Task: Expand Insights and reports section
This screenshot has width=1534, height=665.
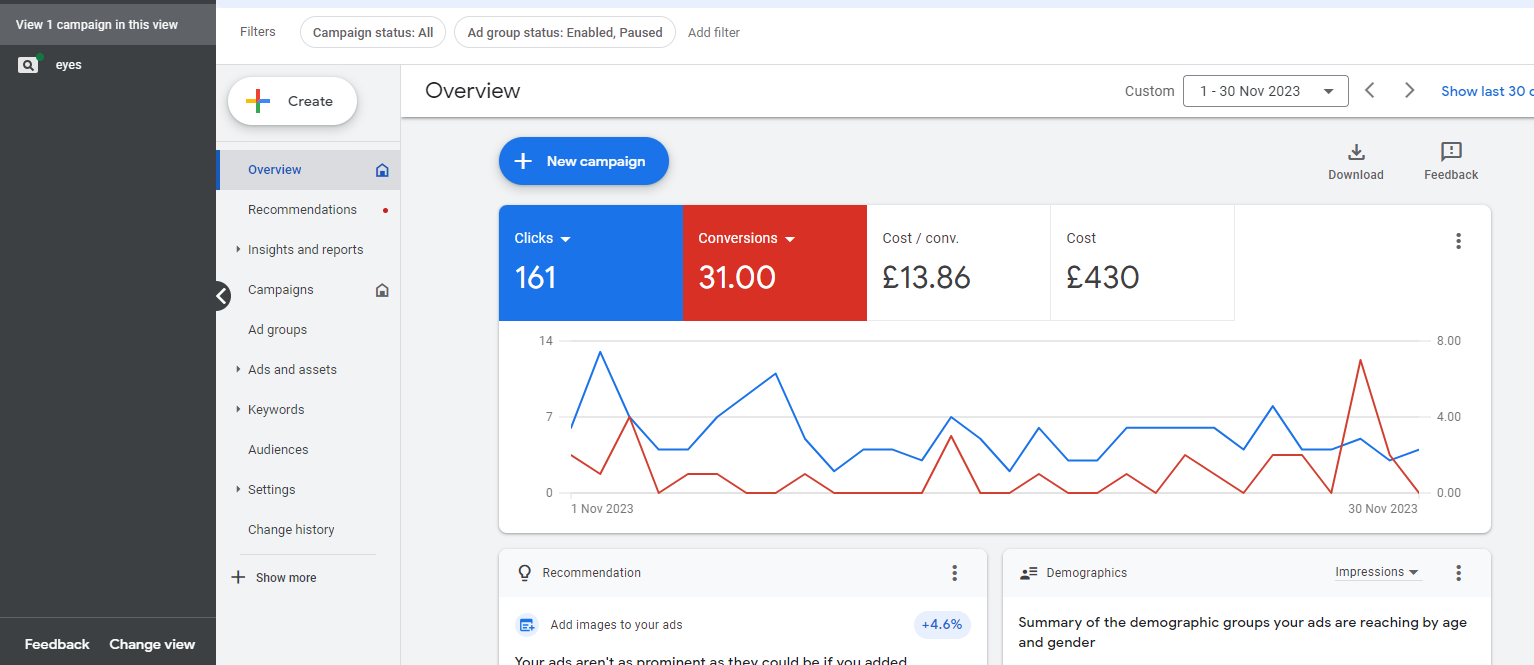Action: pos(305,250)
